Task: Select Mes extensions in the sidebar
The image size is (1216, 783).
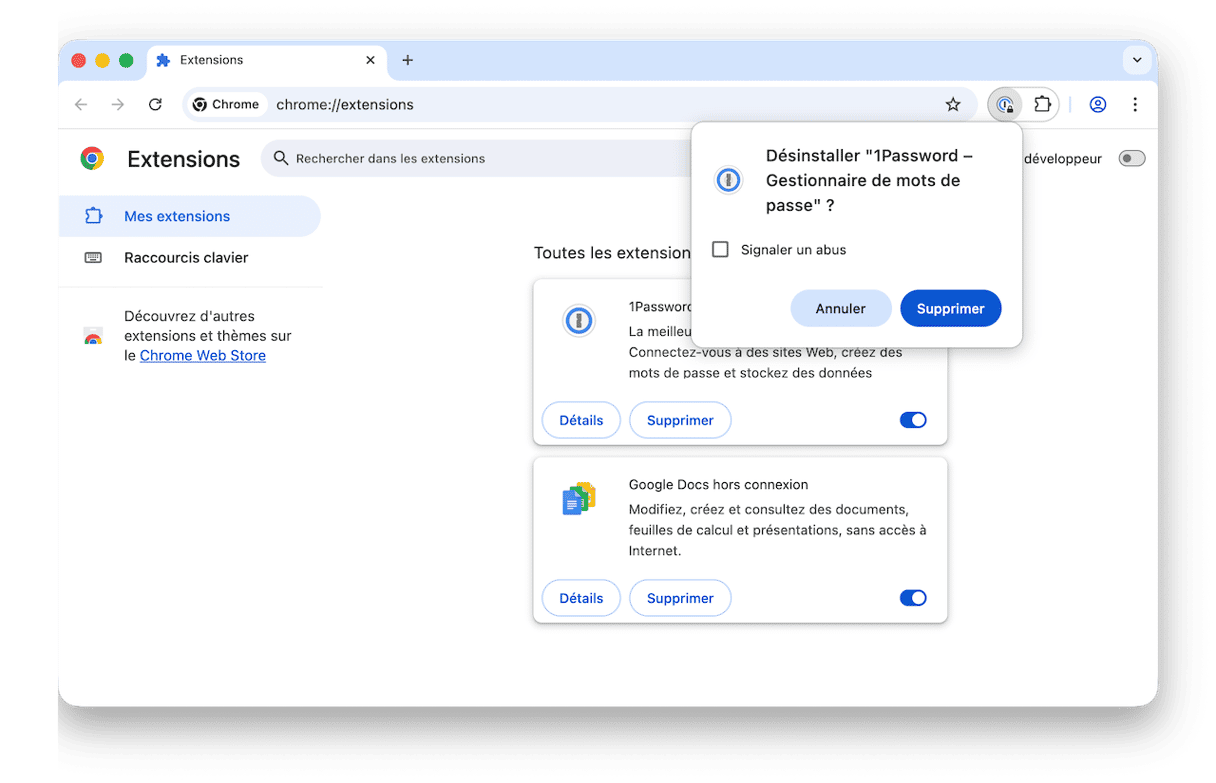Action: [x=178, y=215]
